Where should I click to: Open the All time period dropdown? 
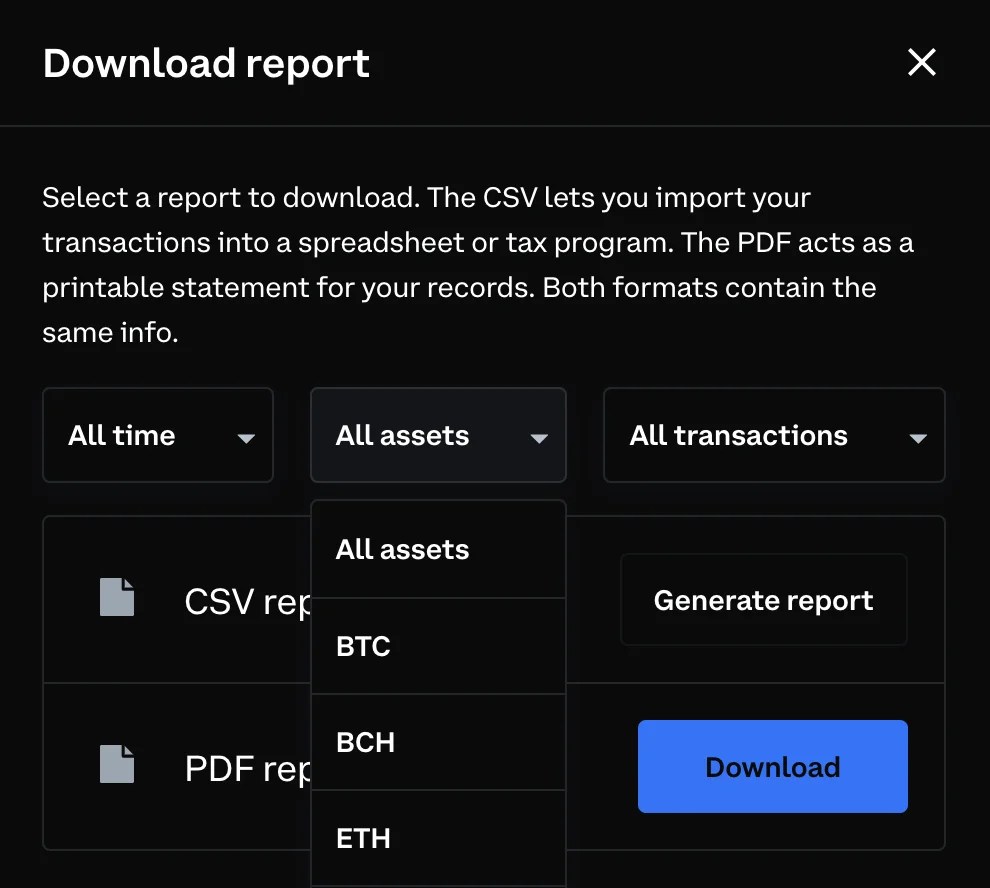157,435
